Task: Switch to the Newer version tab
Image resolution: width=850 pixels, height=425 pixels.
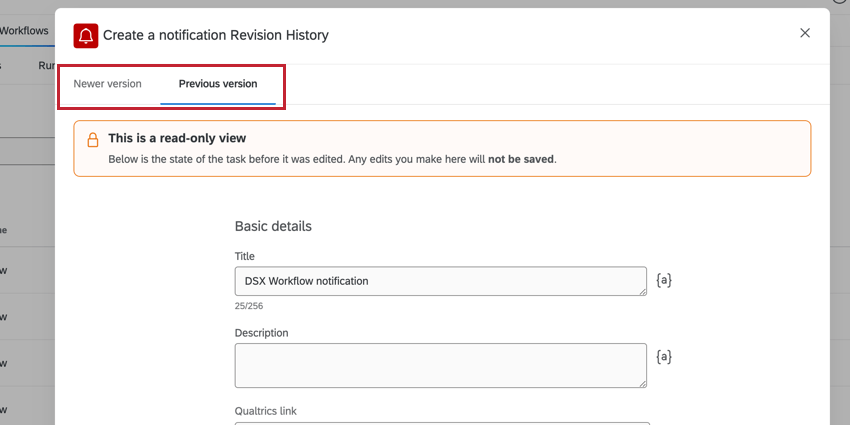Action: [107, 84]
